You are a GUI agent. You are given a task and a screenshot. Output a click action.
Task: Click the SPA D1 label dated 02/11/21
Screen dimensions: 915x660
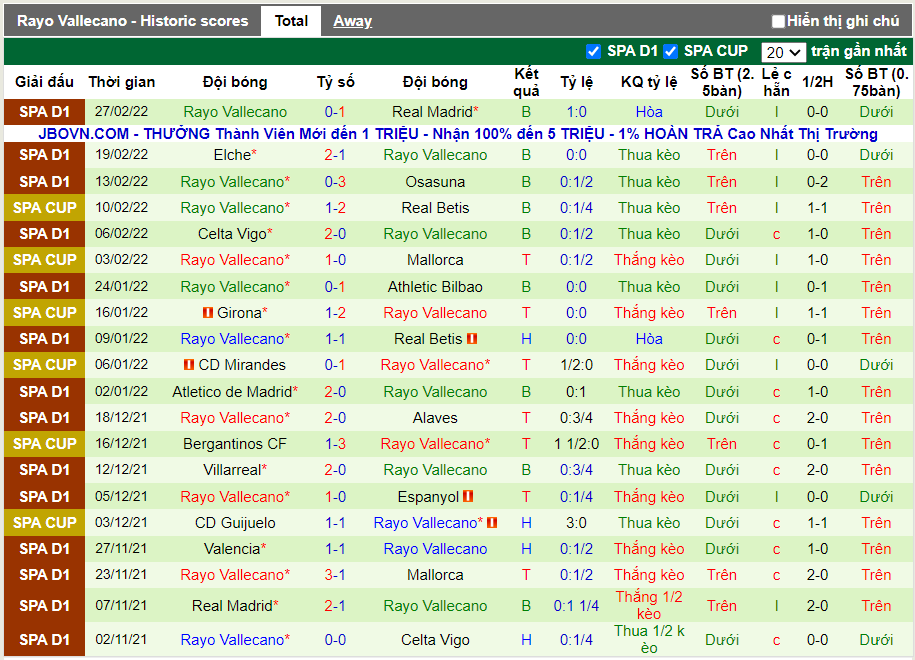click(x=44, y=640)
